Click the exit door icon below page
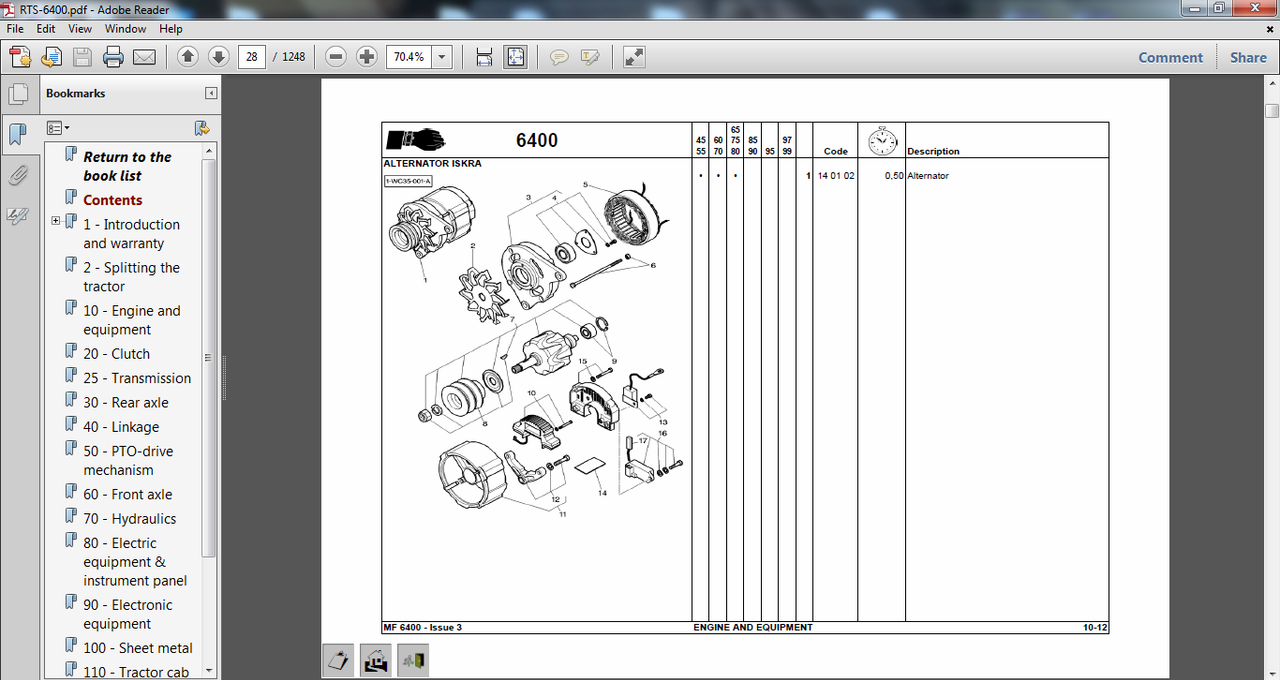Viewport: 1280px width, 680px height. click(413, 660)
